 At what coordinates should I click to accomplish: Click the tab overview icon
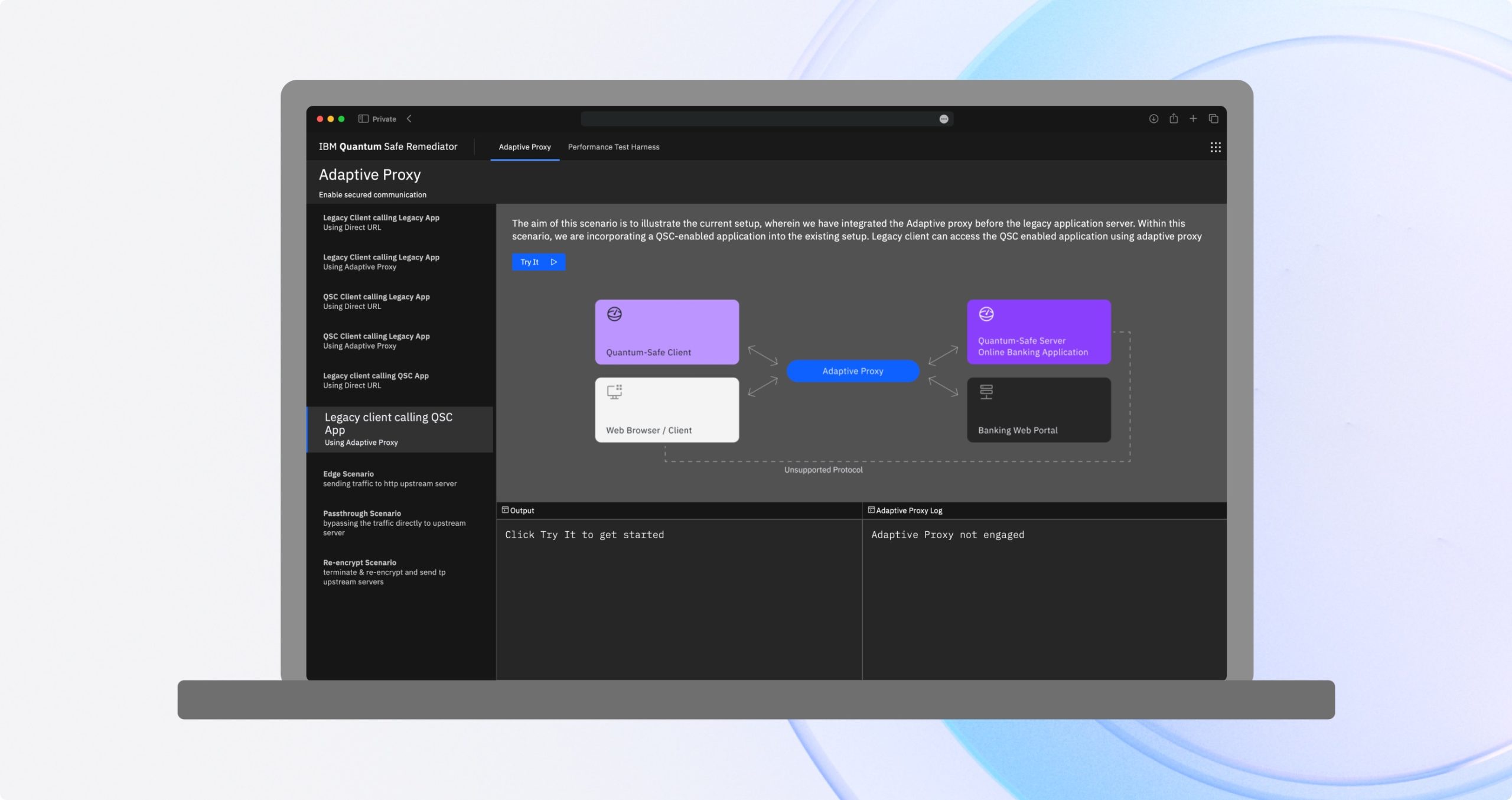(1213, 119)
